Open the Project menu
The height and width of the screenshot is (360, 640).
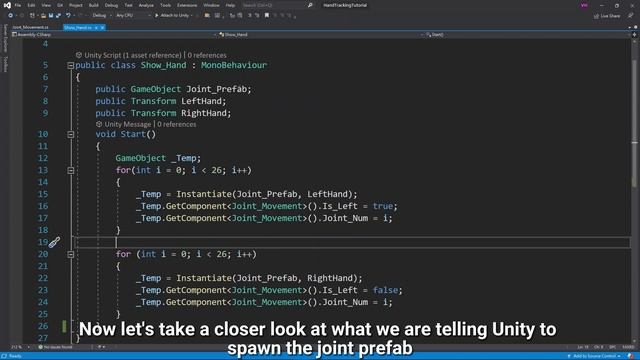click(x=76, y=5)
